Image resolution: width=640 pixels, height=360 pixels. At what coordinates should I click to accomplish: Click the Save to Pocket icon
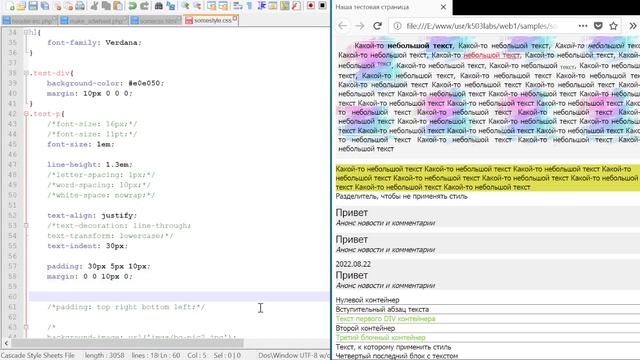click(598, 26)
